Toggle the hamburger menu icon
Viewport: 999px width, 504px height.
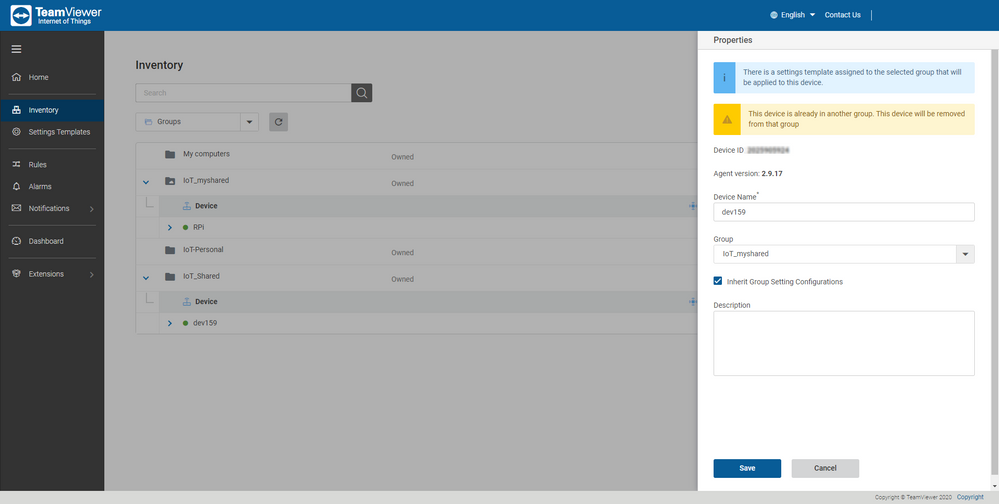pos(17,49)
